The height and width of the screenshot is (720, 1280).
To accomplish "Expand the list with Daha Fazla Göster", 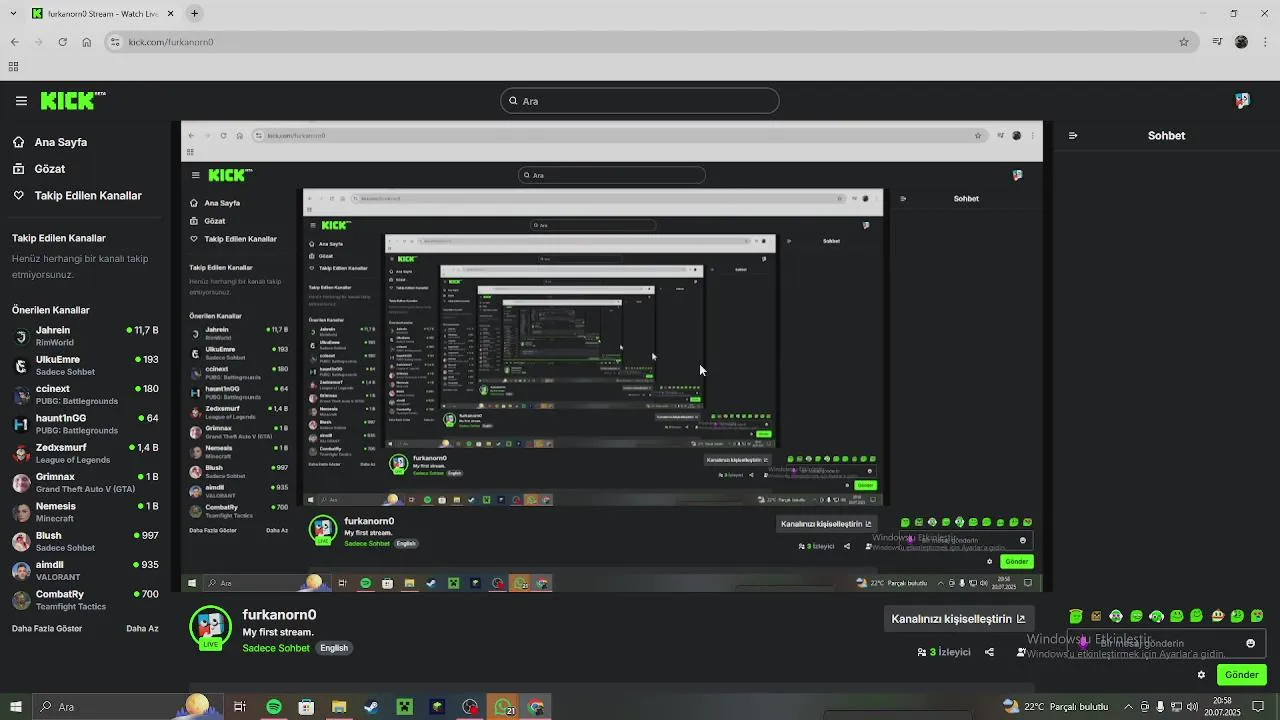I will [x=47, y=629].
